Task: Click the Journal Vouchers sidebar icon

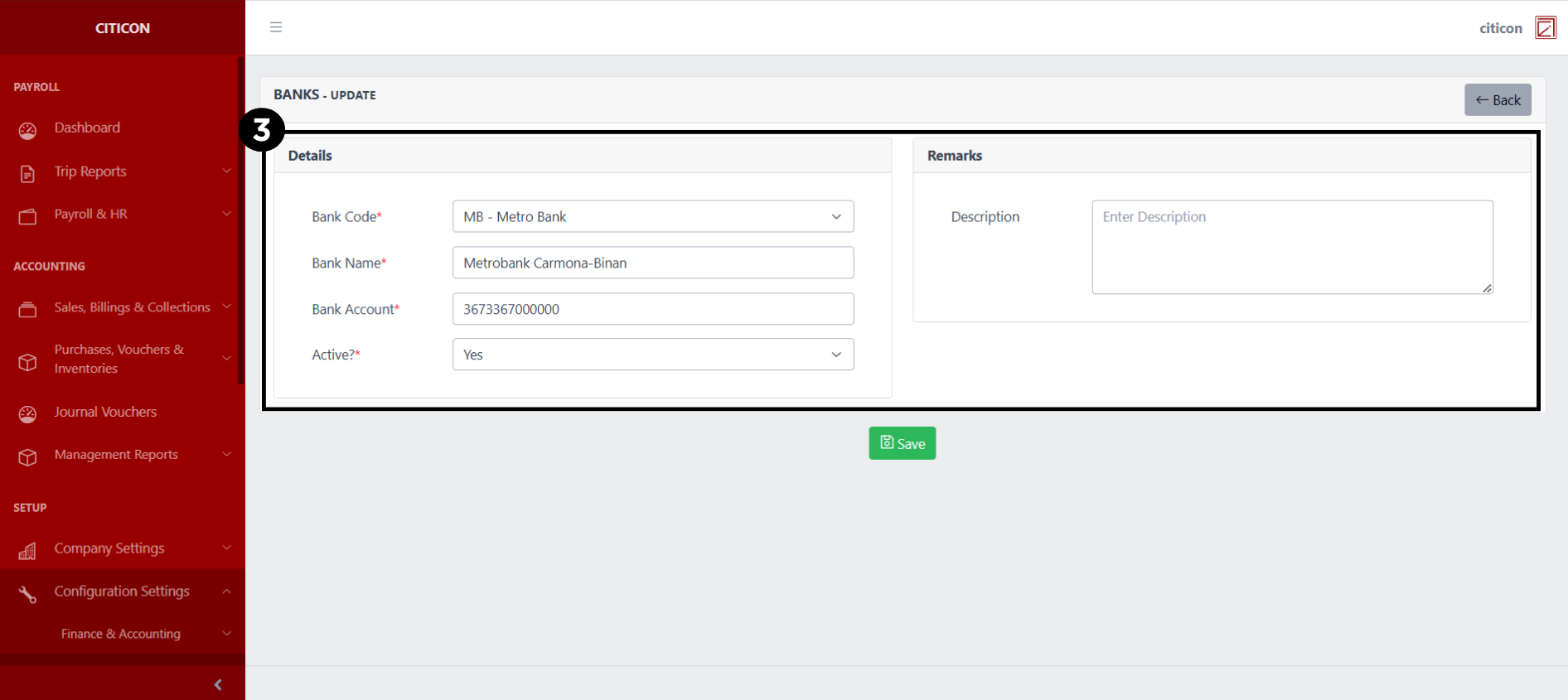Action: 27,414
